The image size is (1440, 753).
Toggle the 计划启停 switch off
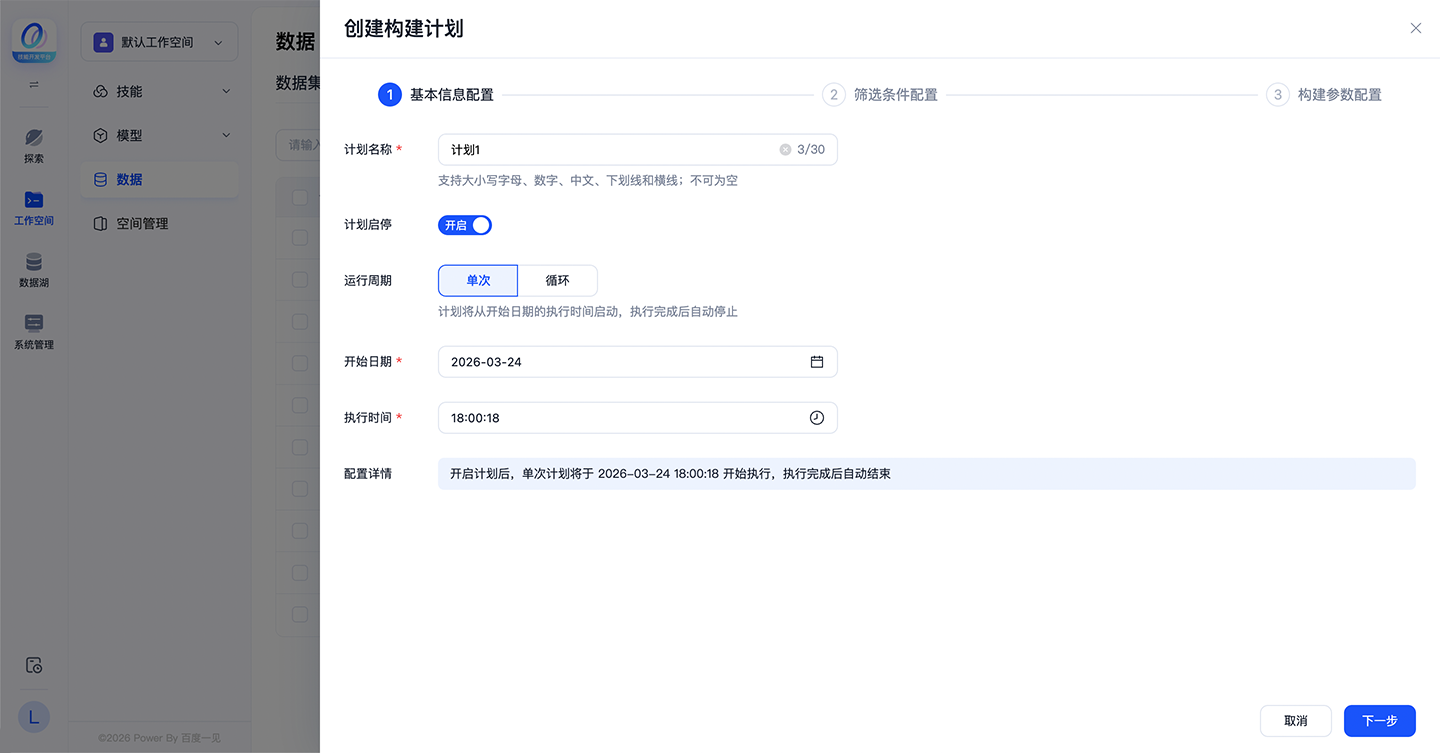click(x=465, y=225)
